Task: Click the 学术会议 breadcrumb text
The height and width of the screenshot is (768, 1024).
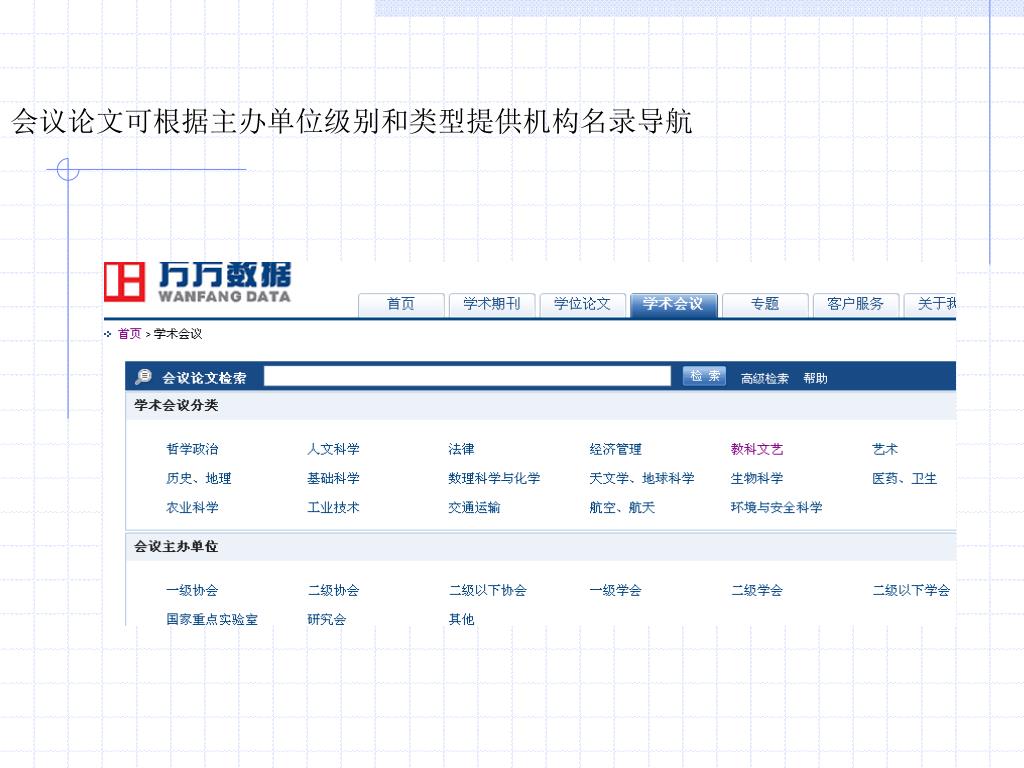Action: 178,334
